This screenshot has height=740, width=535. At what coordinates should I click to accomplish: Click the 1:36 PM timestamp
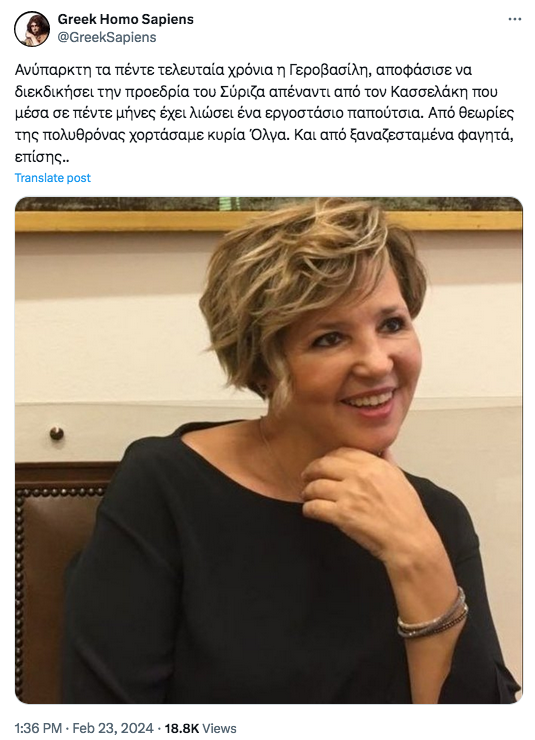(x=38, y=728)
